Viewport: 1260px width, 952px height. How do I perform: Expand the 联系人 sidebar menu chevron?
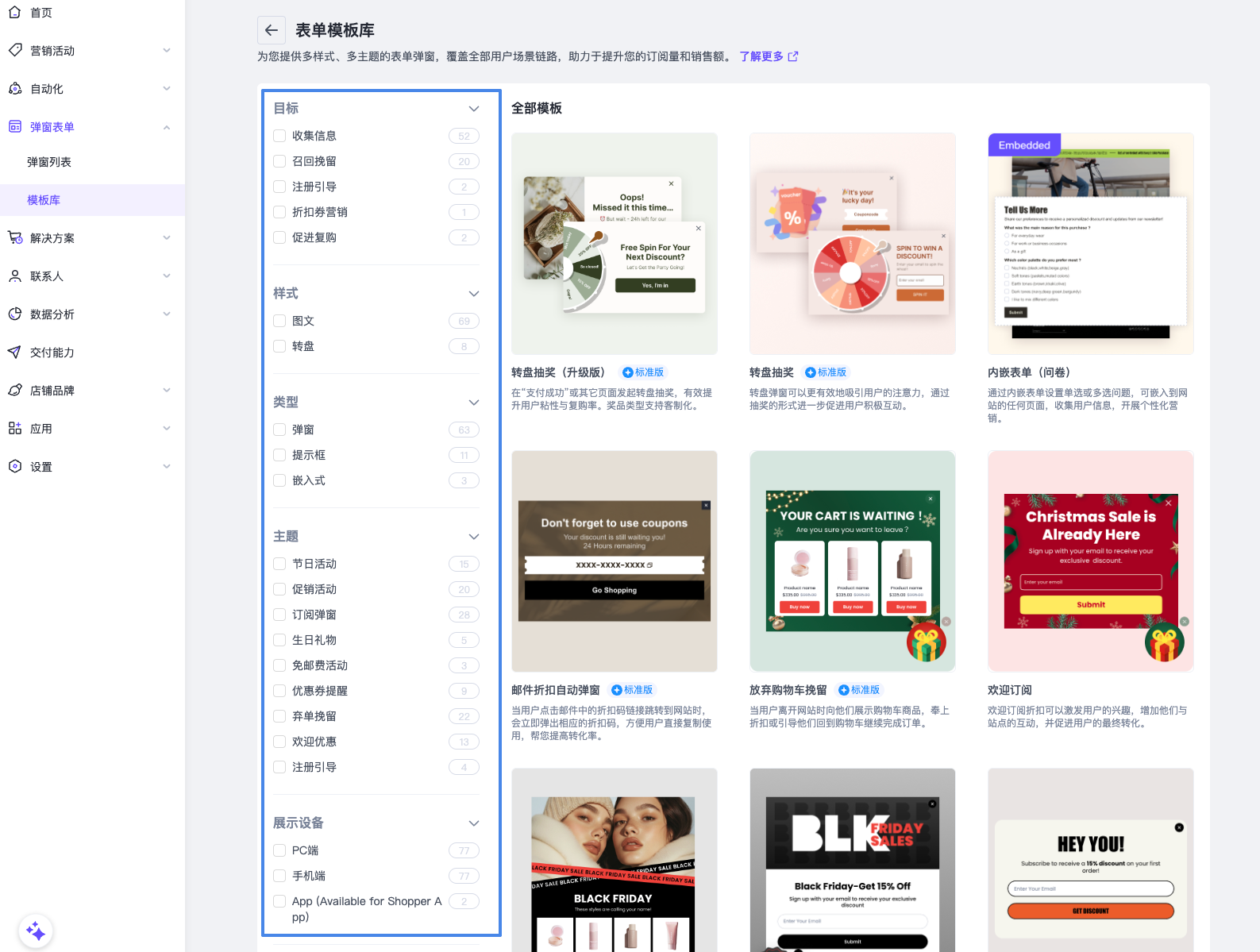point(167,276)
